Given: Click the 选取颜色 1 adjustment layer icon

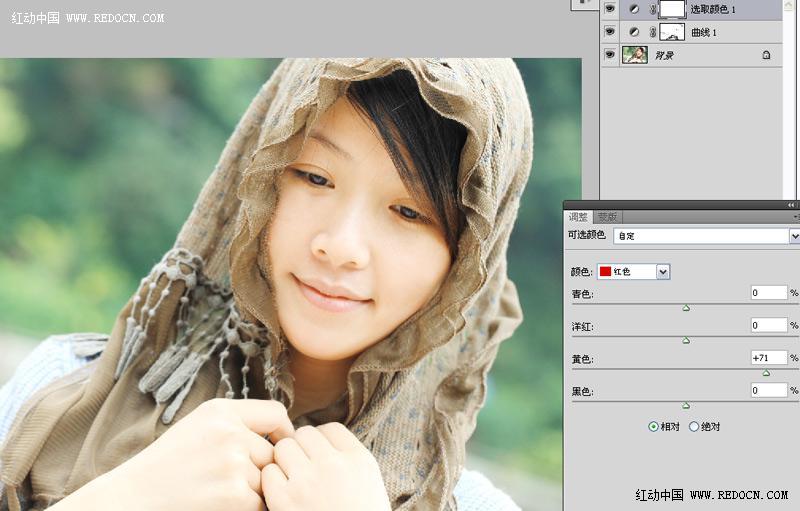Looking at the screenshot, I should (634, 9).
